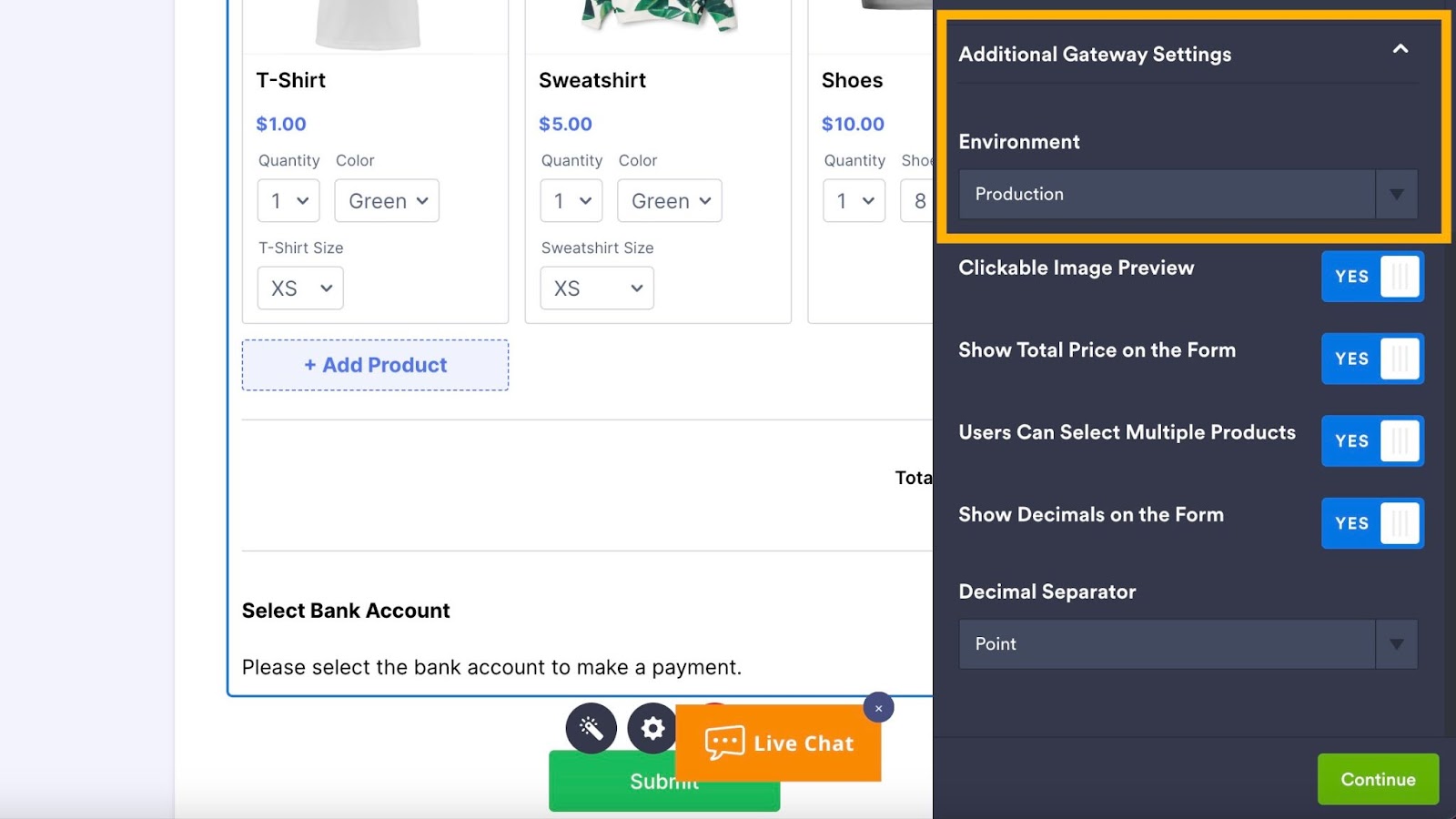This screenshot has width=1456, height=819.
Task: Open Sweatshirt Size dropdown
Action: click(596, 288)
